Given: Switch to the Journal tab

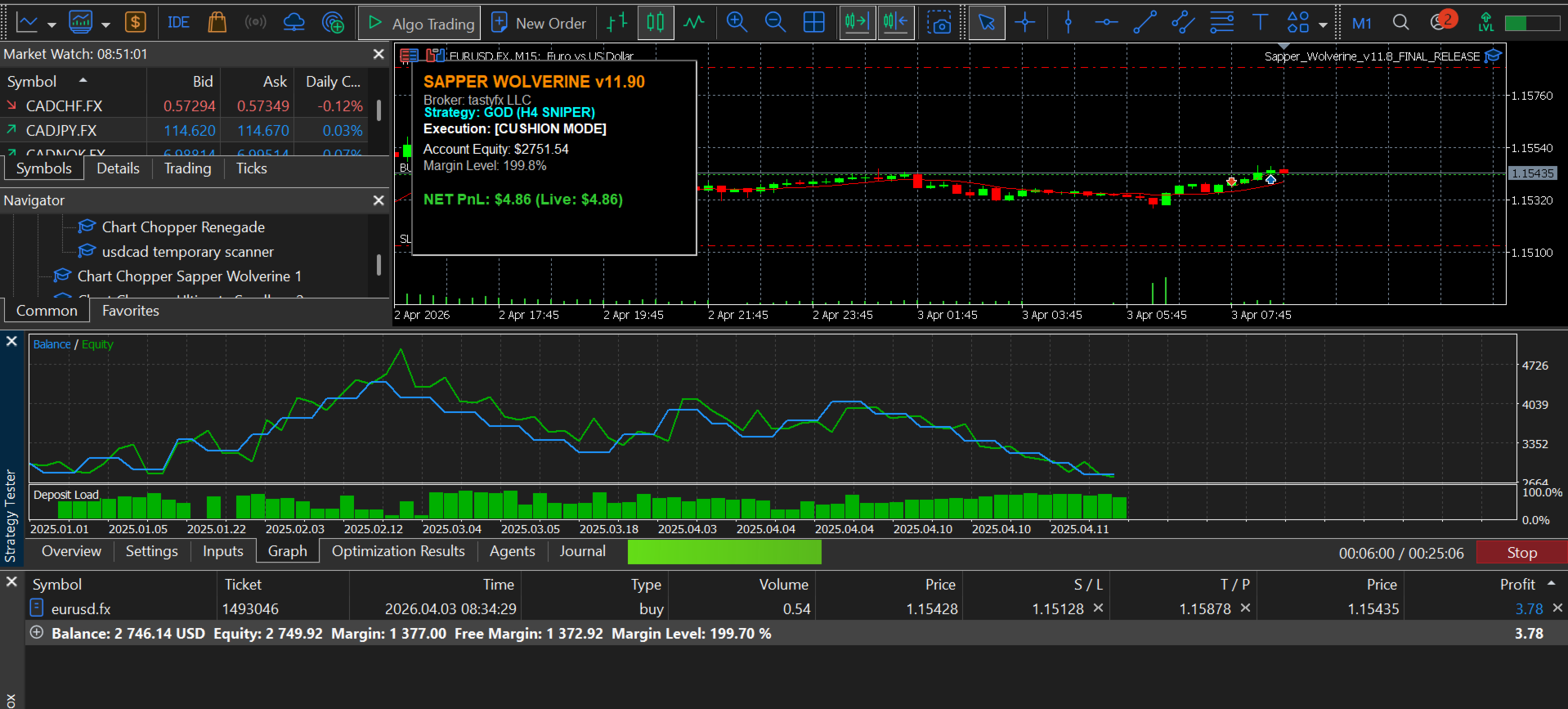Looking at the screenshot, I should click(x=582, y=551).
